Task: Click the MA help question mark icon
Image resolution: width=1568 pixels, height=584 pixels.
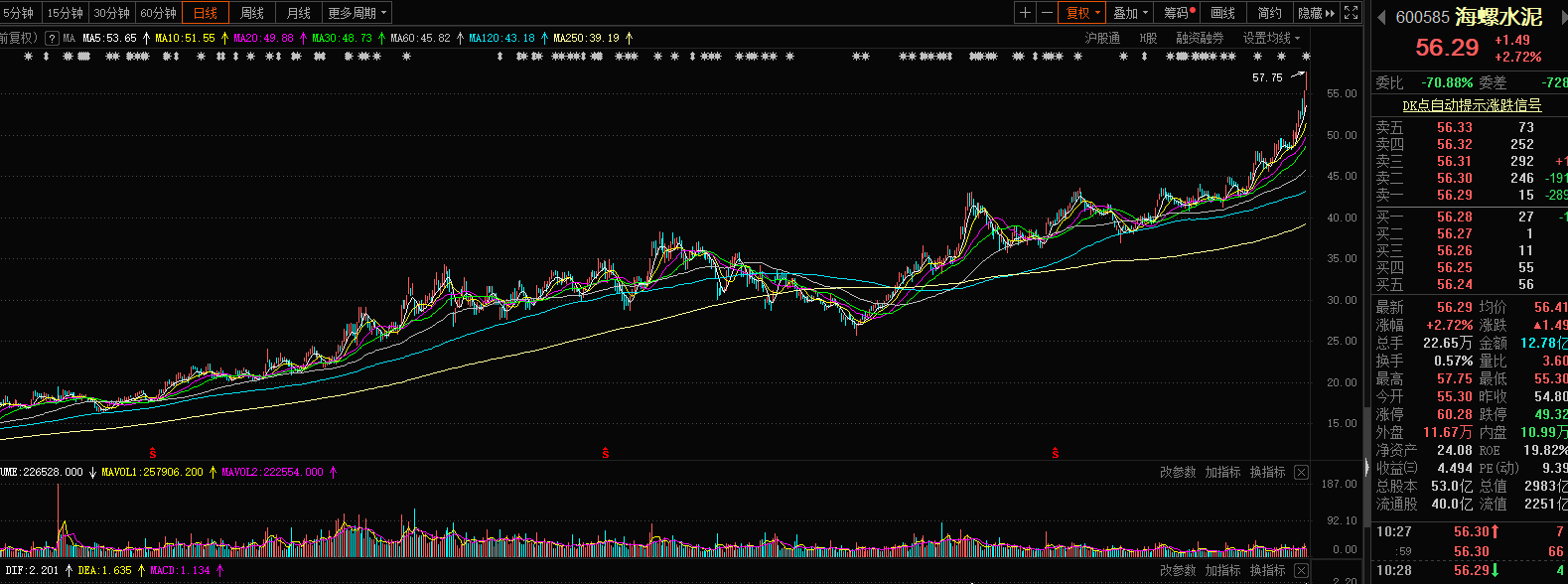Action: (x=52, y=38)
